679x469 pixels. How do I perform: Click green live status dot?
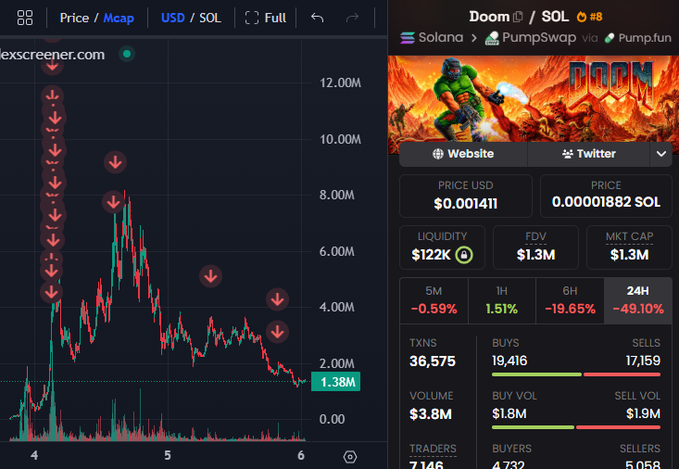tap(127, 54)
